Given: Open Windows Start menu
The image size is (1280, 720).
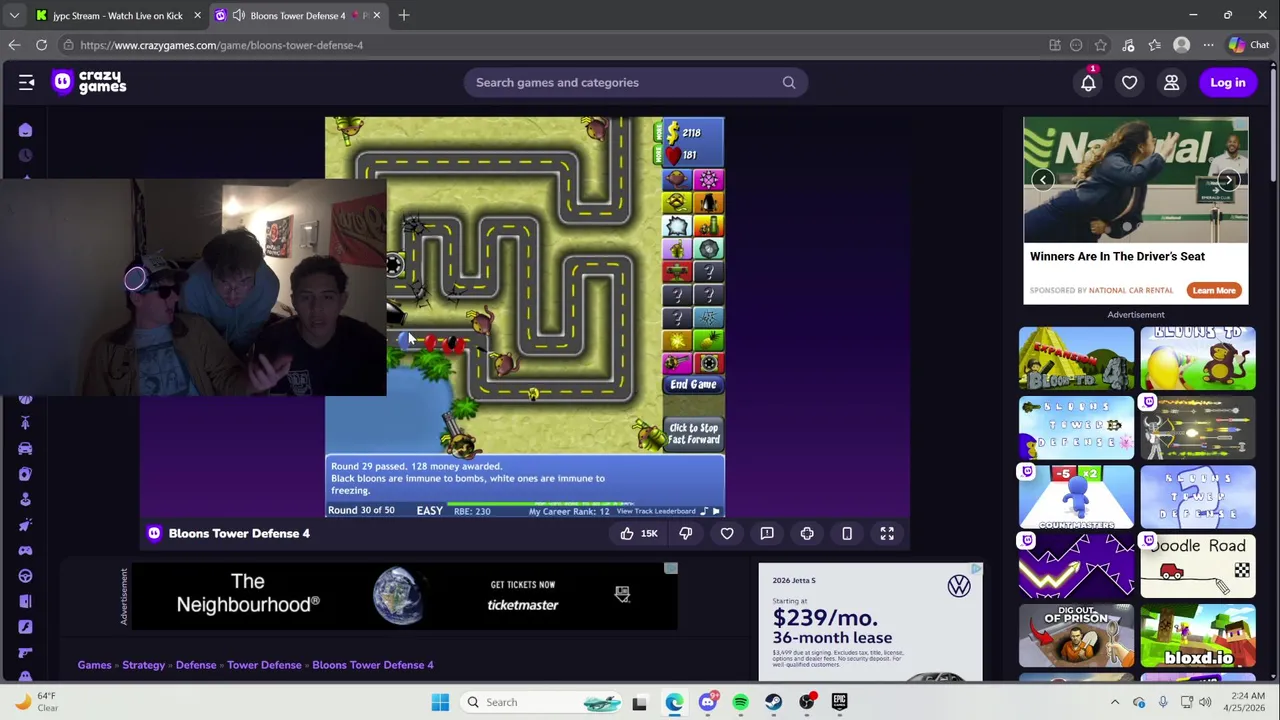Looking at the screenshot, I should point(440,702).
